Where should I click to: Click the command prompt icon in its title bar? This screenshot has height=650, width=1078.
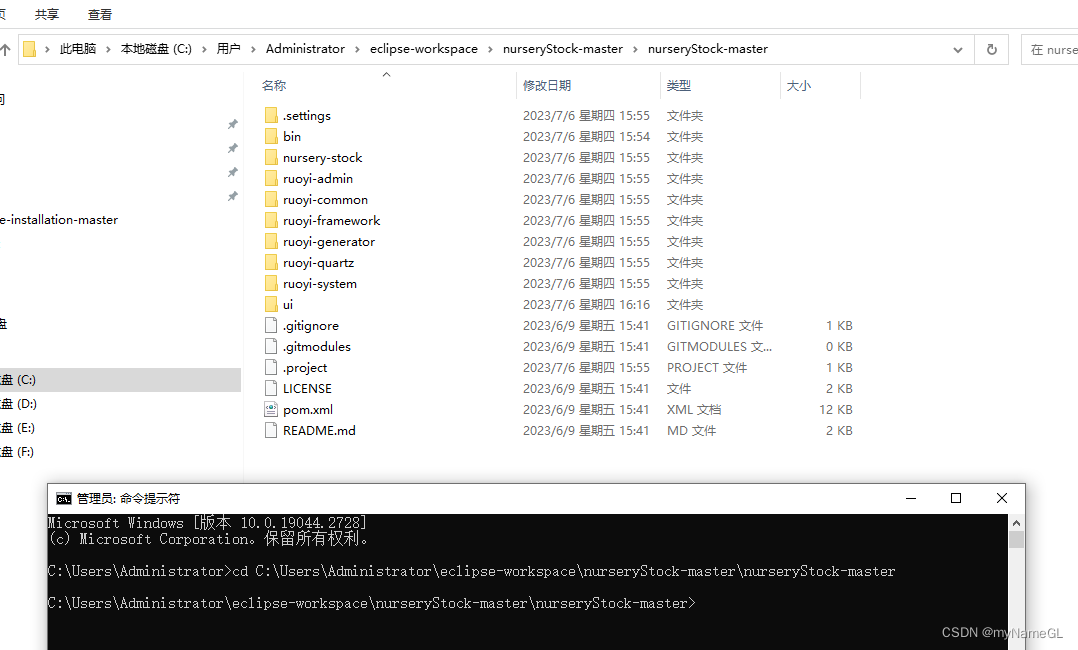tap(64, 498)
